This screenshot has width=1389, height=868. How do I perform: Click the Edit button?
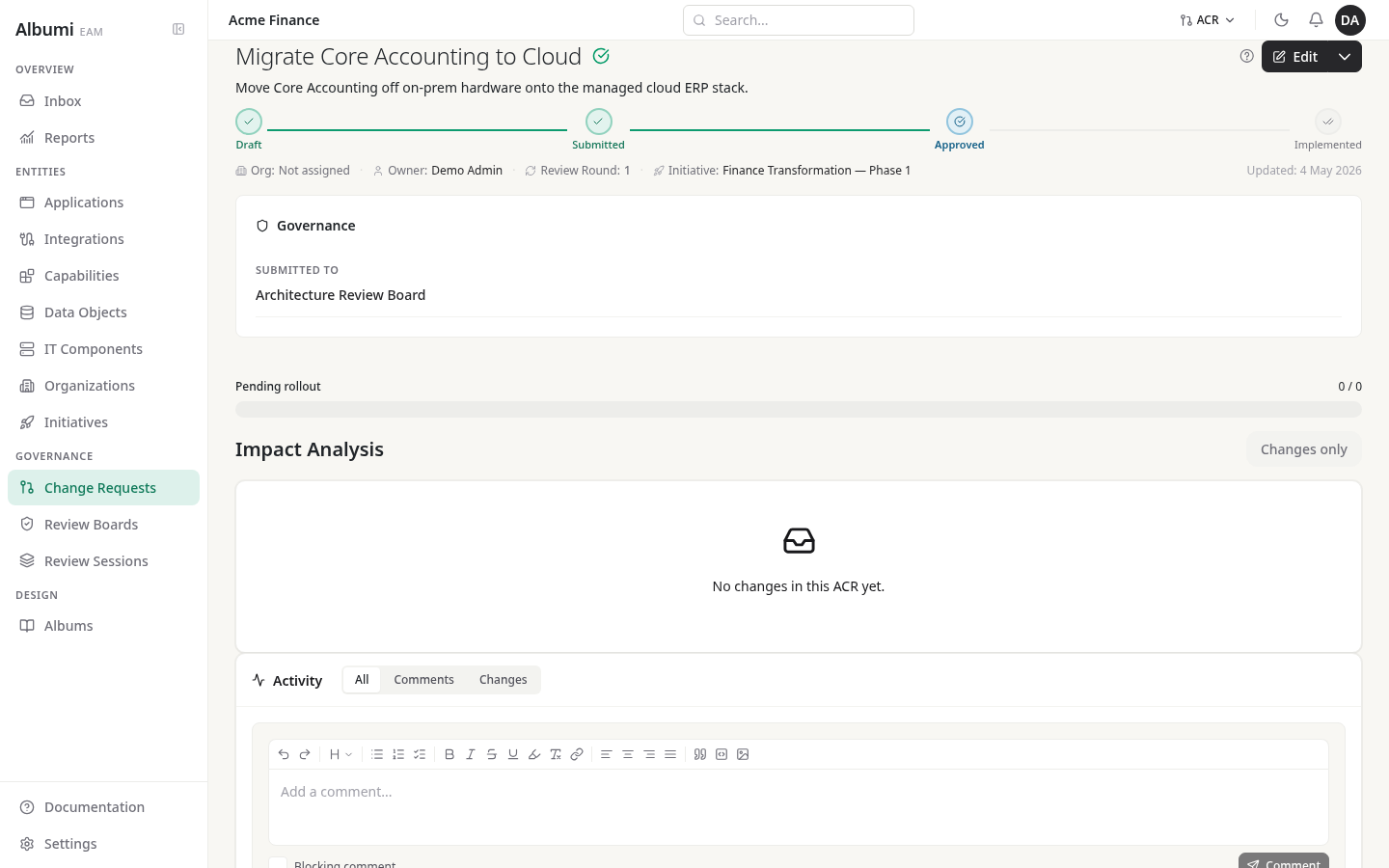[1294, 57]
